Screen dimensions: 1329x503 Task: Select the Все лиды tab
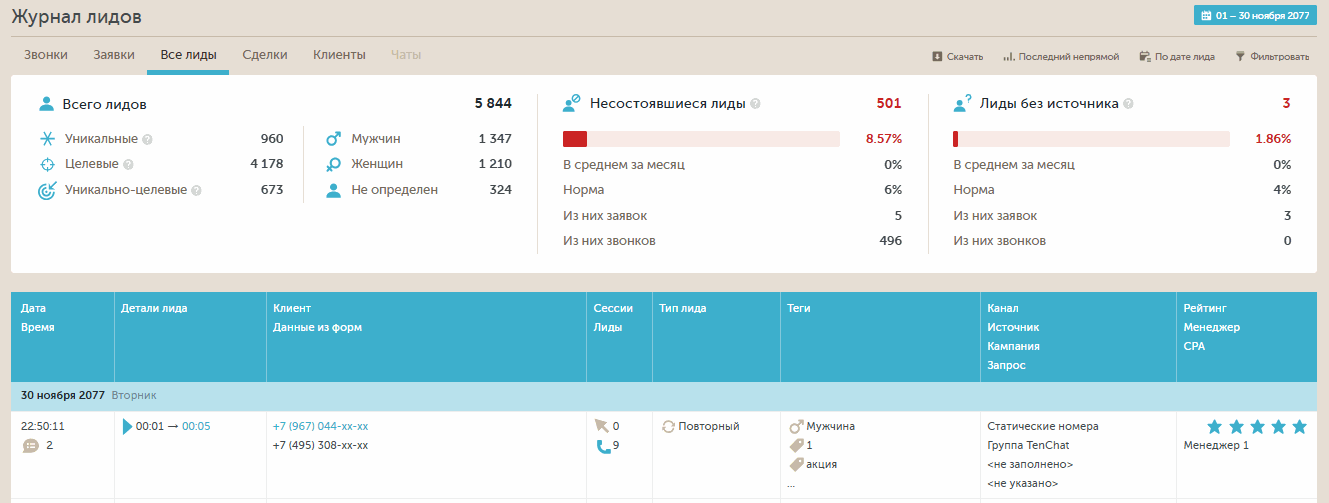click(x=188, y=54)
